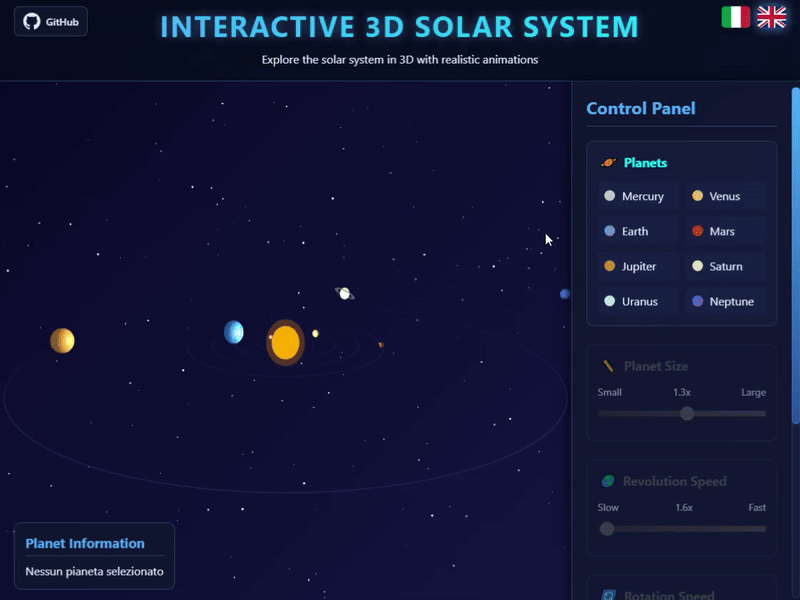800x600 pixels.
Task: Click the small red Mars in scene
Action: point(381,345)
